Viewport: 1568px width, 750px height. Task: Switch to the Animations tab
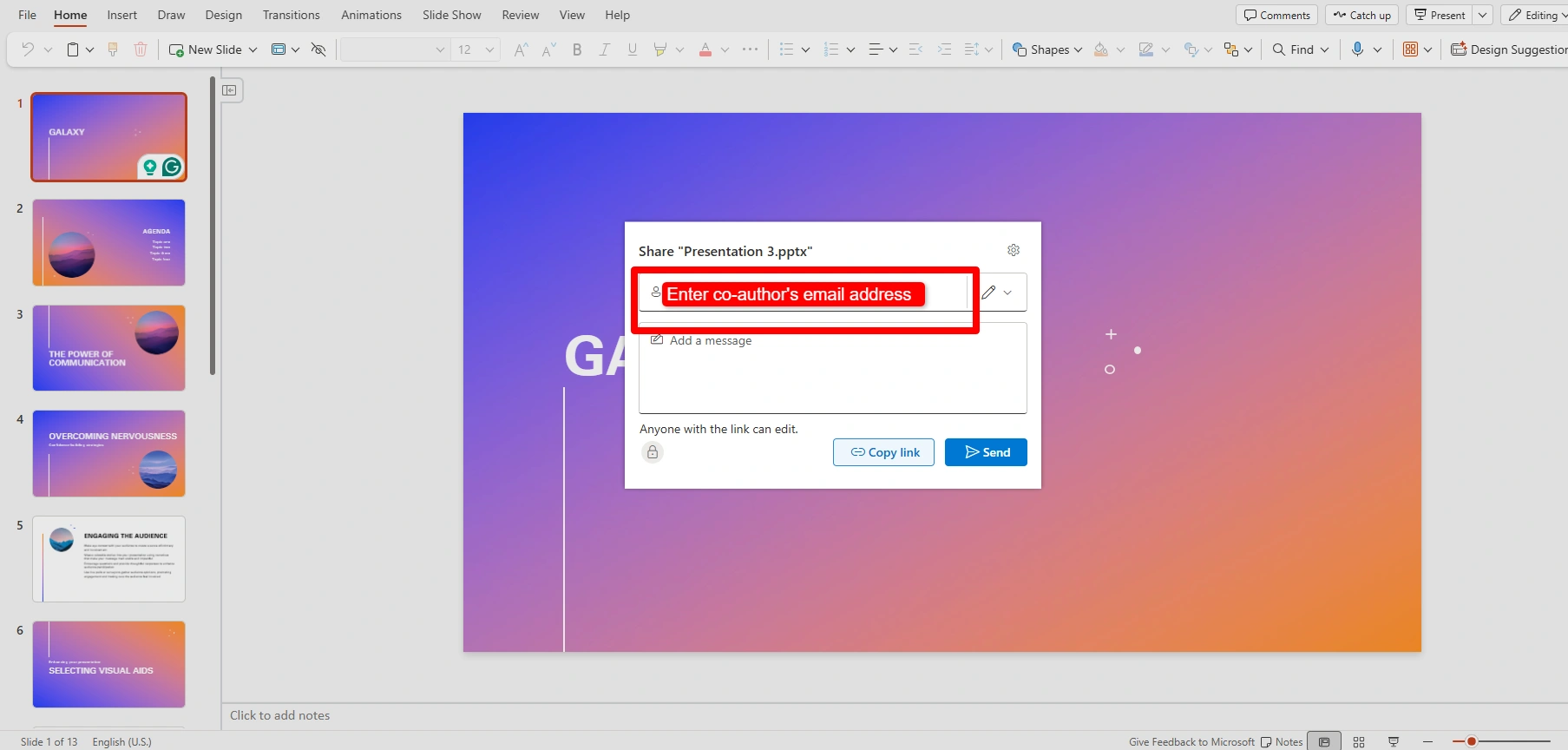click(371, 15)
